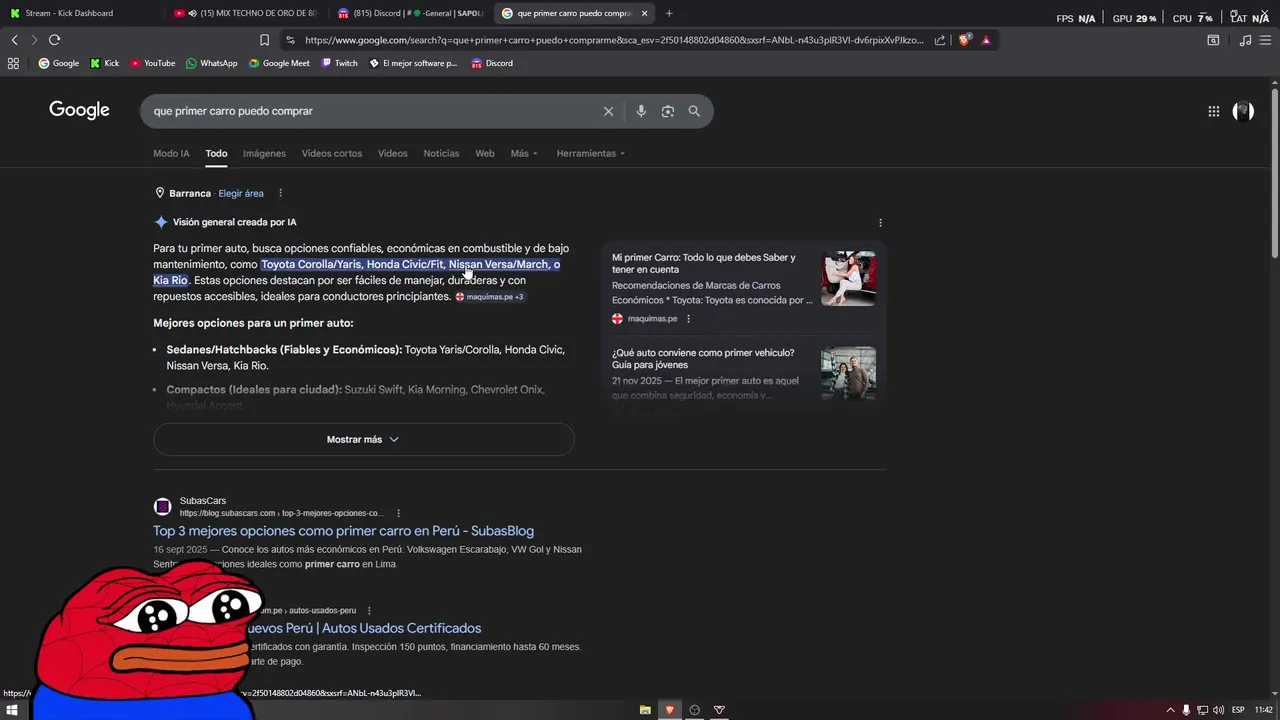The image size is (1280, 720).
Task: Open the WhatsApp bookmark
Action: (x=211, y=63)
